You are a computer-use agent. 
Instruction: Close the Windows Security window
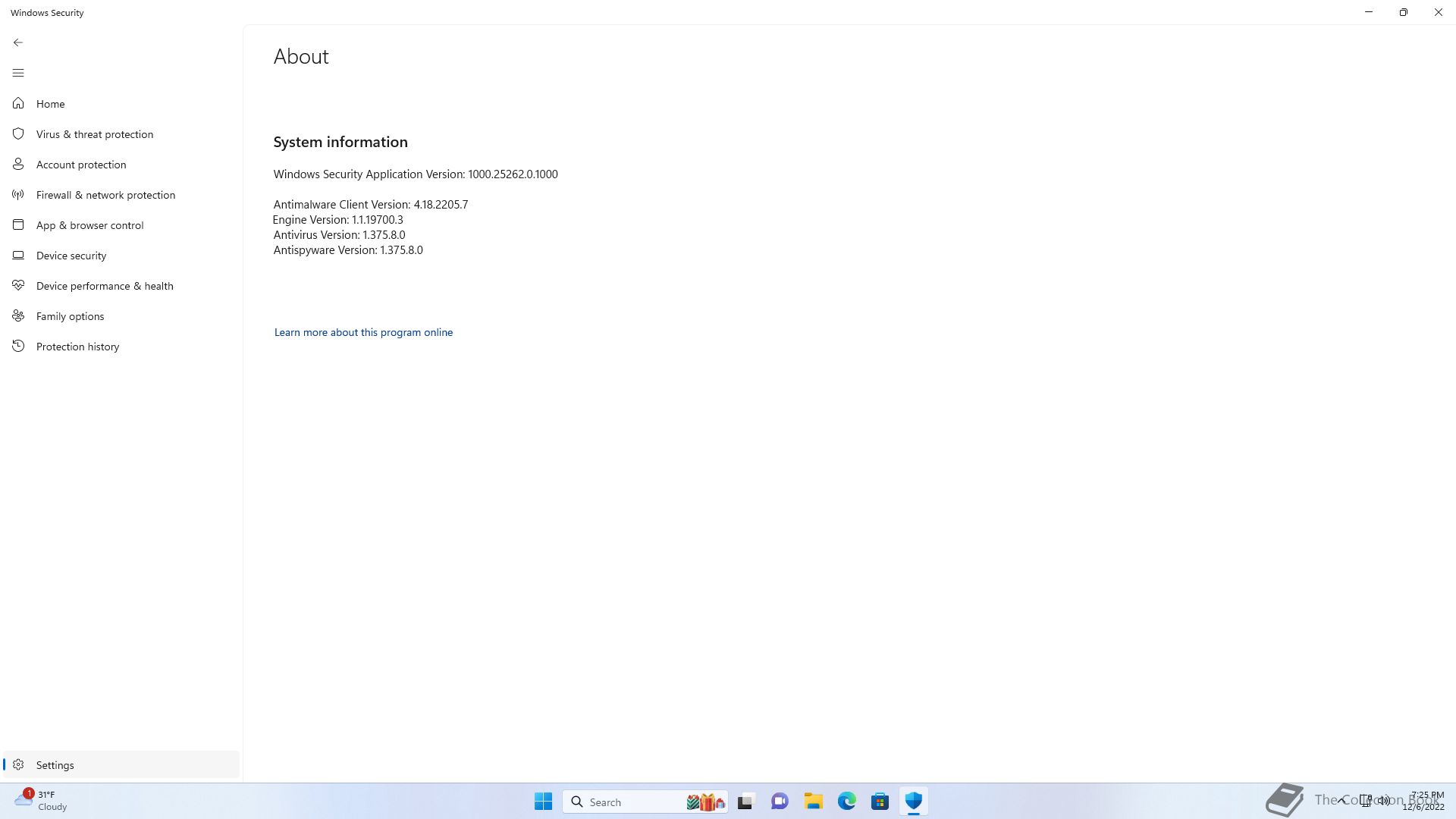tap(1439, 12)
